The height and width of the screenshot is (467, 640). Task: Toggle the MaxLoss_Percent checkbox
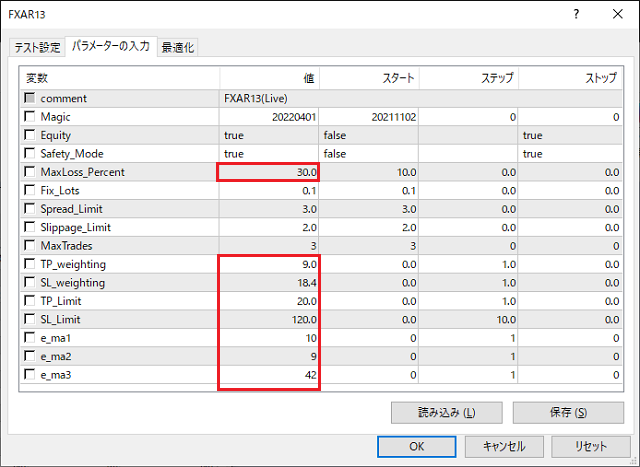30,172
